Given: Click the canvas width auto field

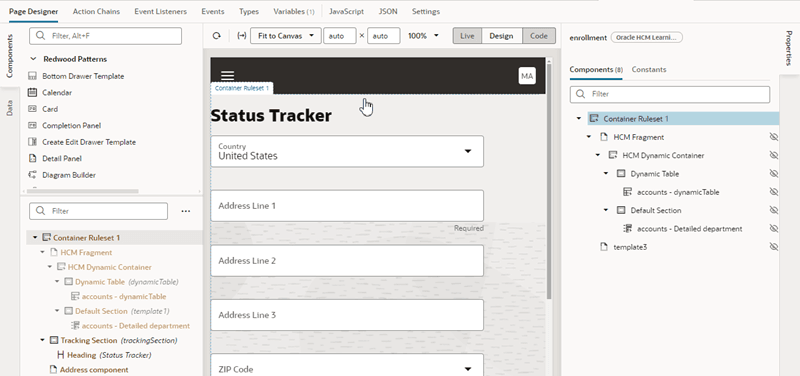Looking at the screenshot, I should (339, 36).
